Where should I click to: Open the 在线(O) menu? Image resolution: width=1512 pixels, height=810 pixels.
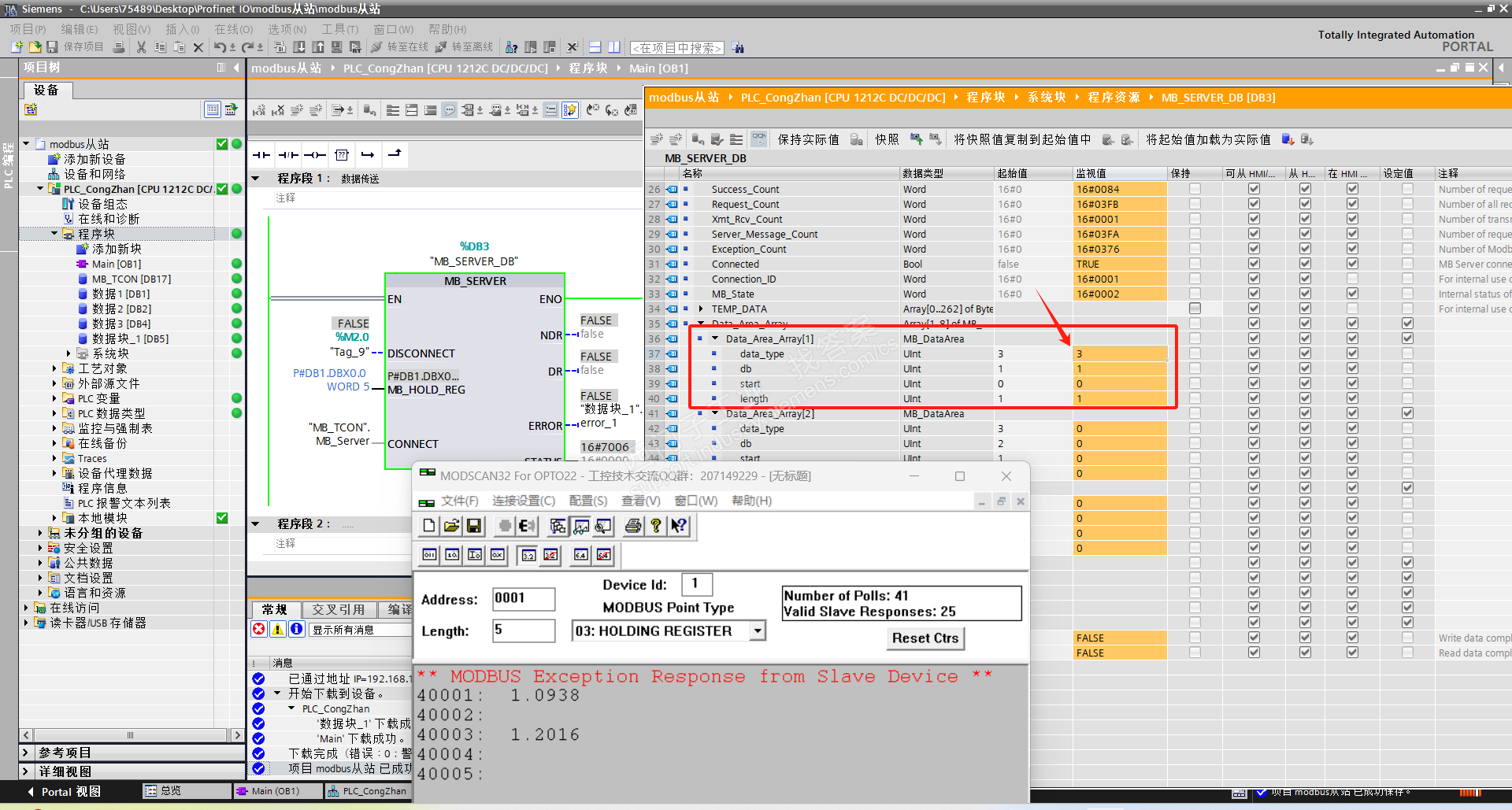[233, 29]
